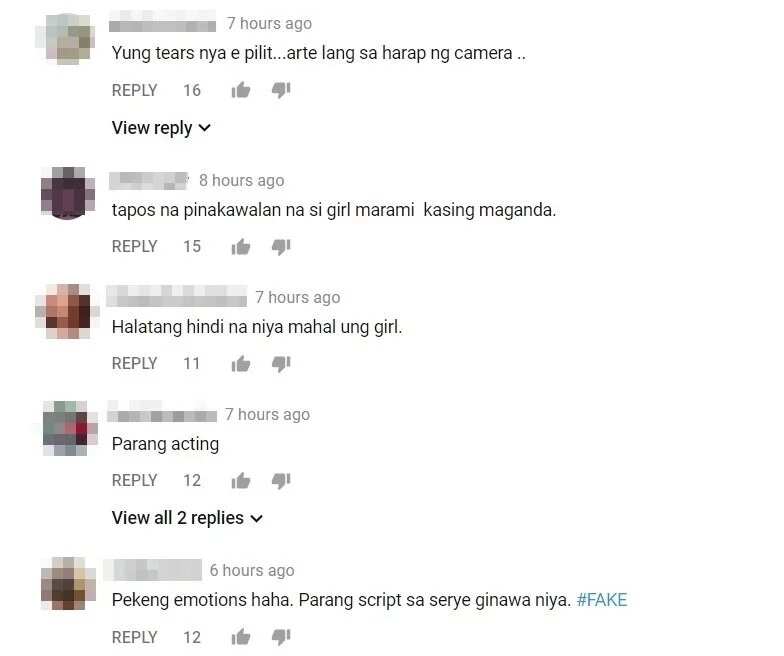Open the #FAKE hashtag link
The image size is (784, 656).
[x=602, y=600]
